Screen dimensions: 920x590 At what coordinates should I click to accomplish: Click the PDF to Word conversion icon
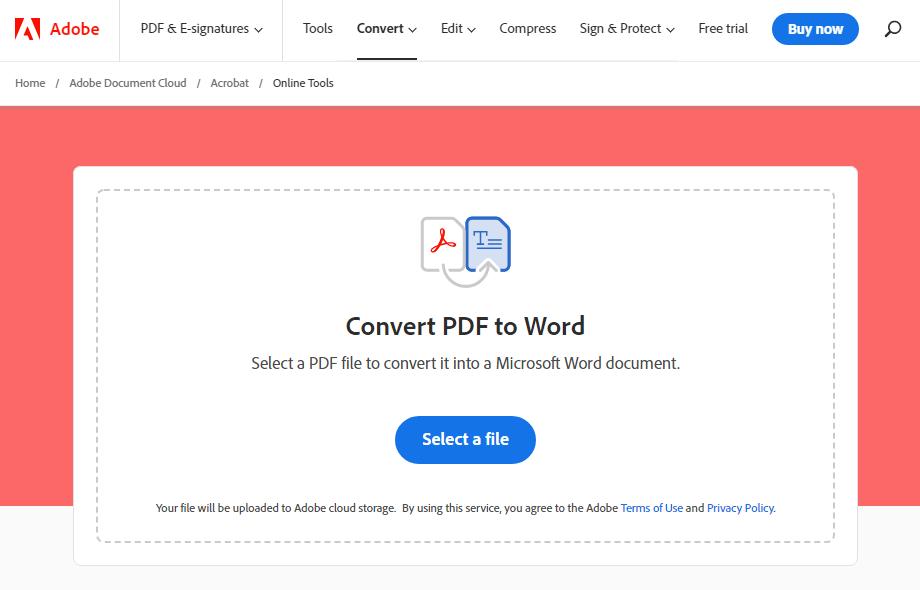[x=465, y=248]
